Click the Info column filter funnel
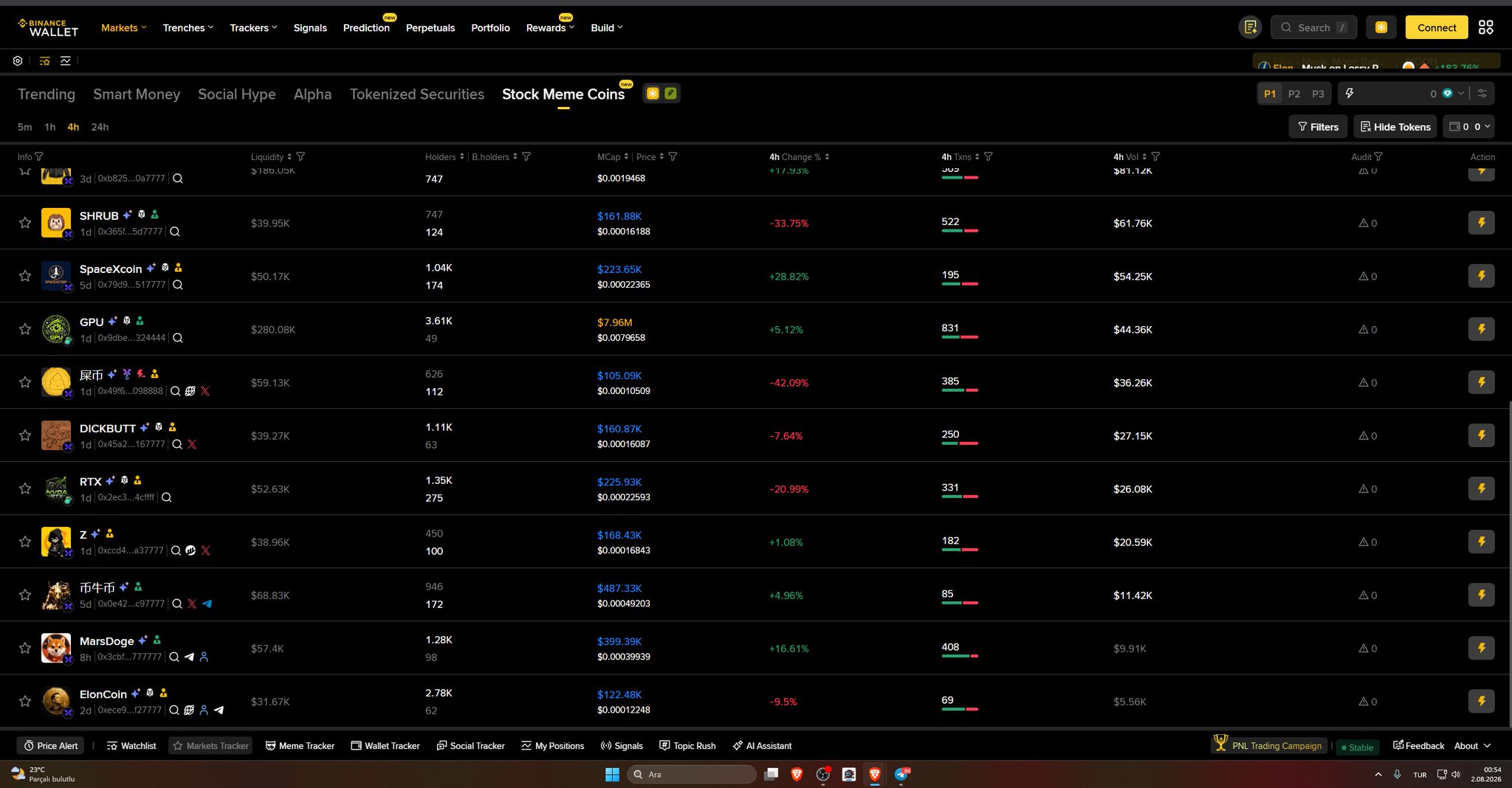 click(39, 157)
